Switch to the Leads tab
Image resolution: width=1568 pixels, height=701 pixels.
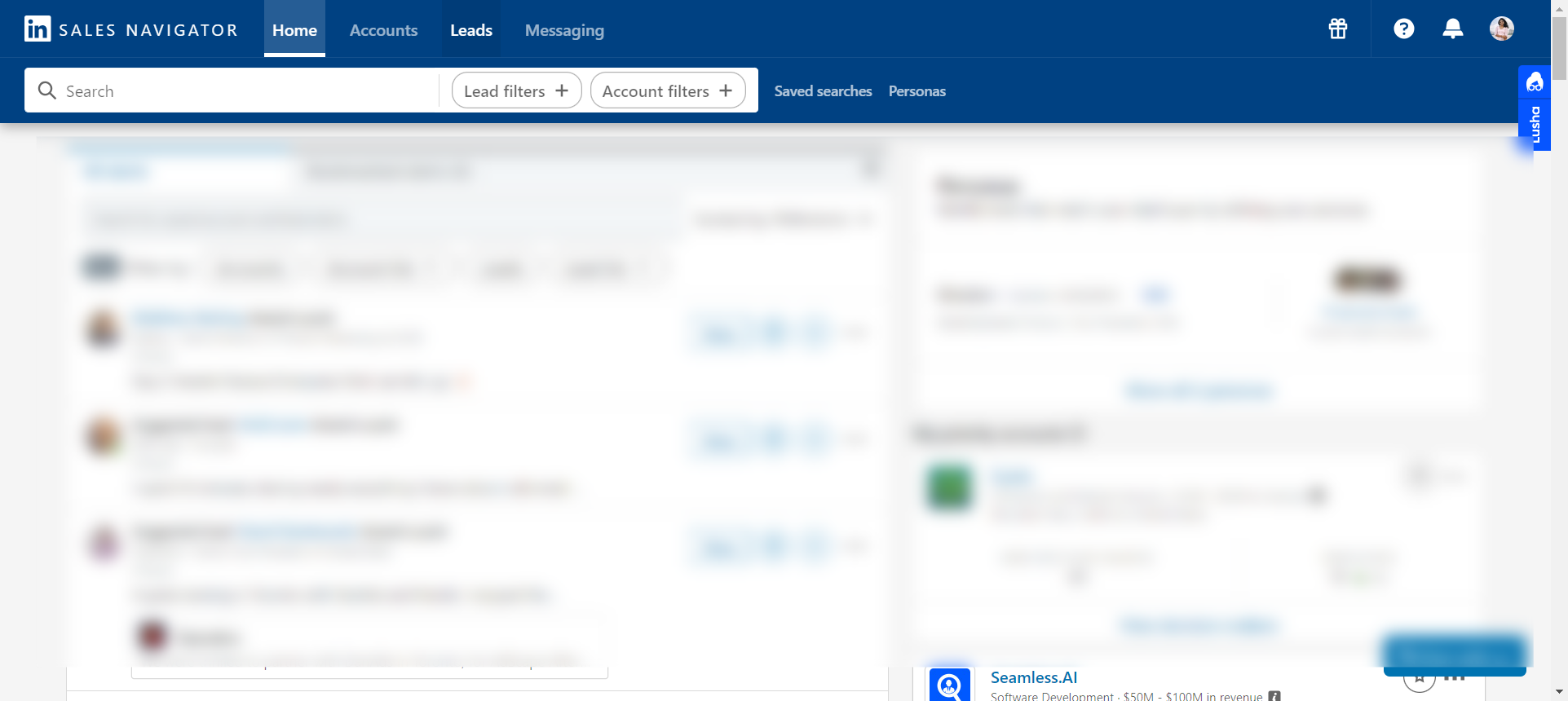(x=471, y=29)
